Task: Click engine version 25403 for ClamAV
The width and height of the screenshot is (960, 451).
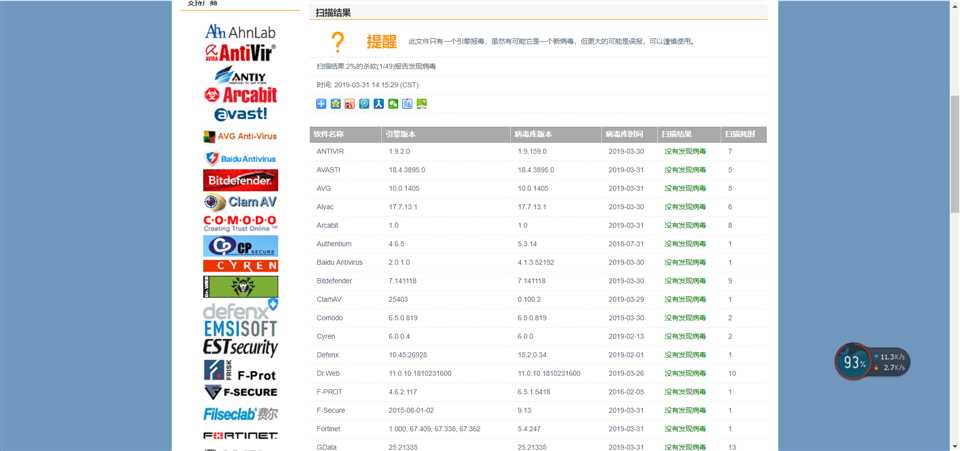Action: point(398,300)
